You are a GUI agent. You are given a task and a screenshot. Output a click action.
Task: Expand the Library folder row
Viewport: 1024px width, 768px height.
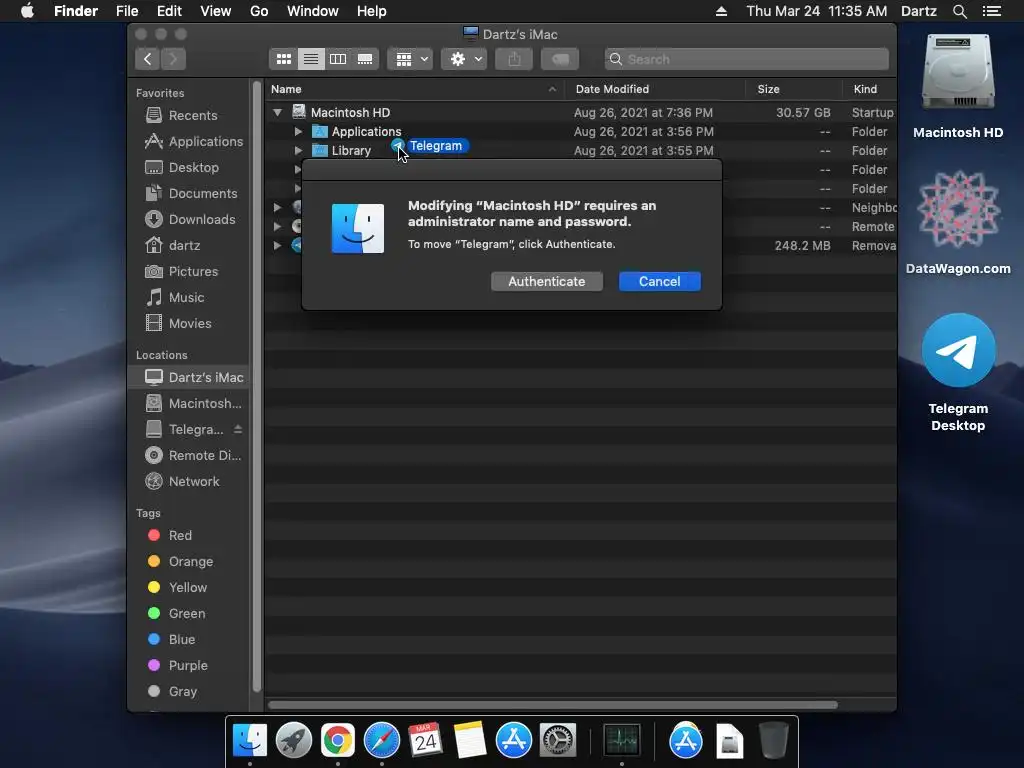point(298,150)
